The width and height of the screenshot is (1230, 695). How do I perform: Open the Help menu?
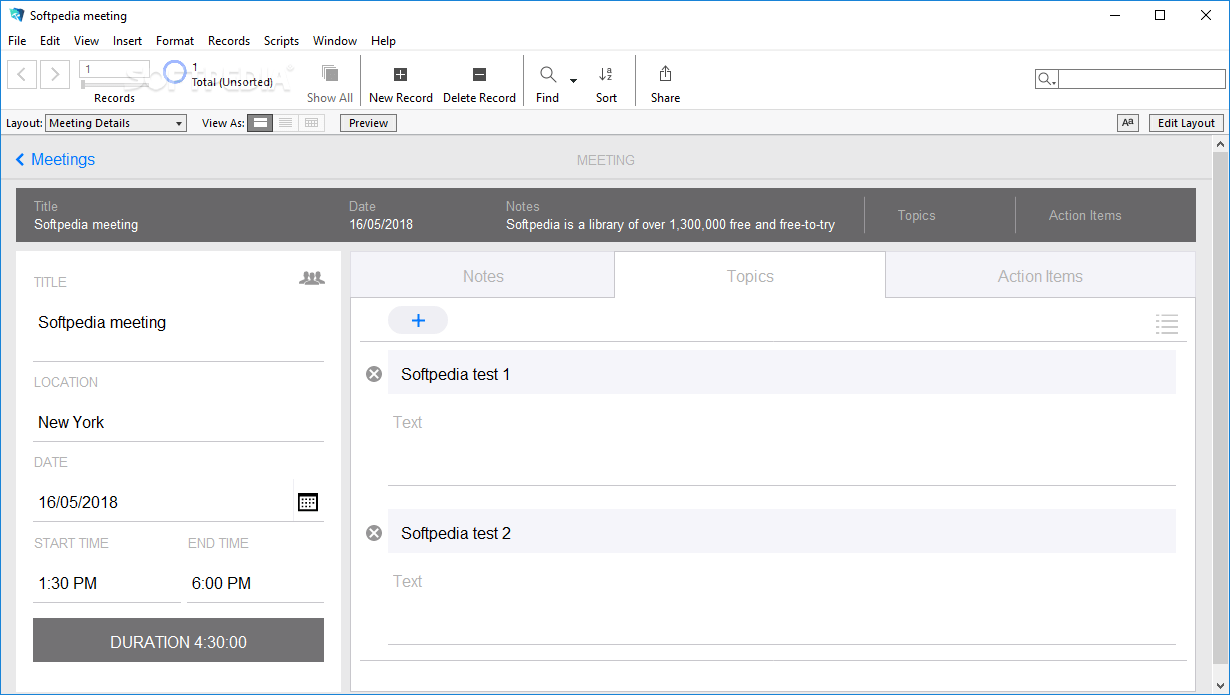pyautogui.click(x=383, y=41)
